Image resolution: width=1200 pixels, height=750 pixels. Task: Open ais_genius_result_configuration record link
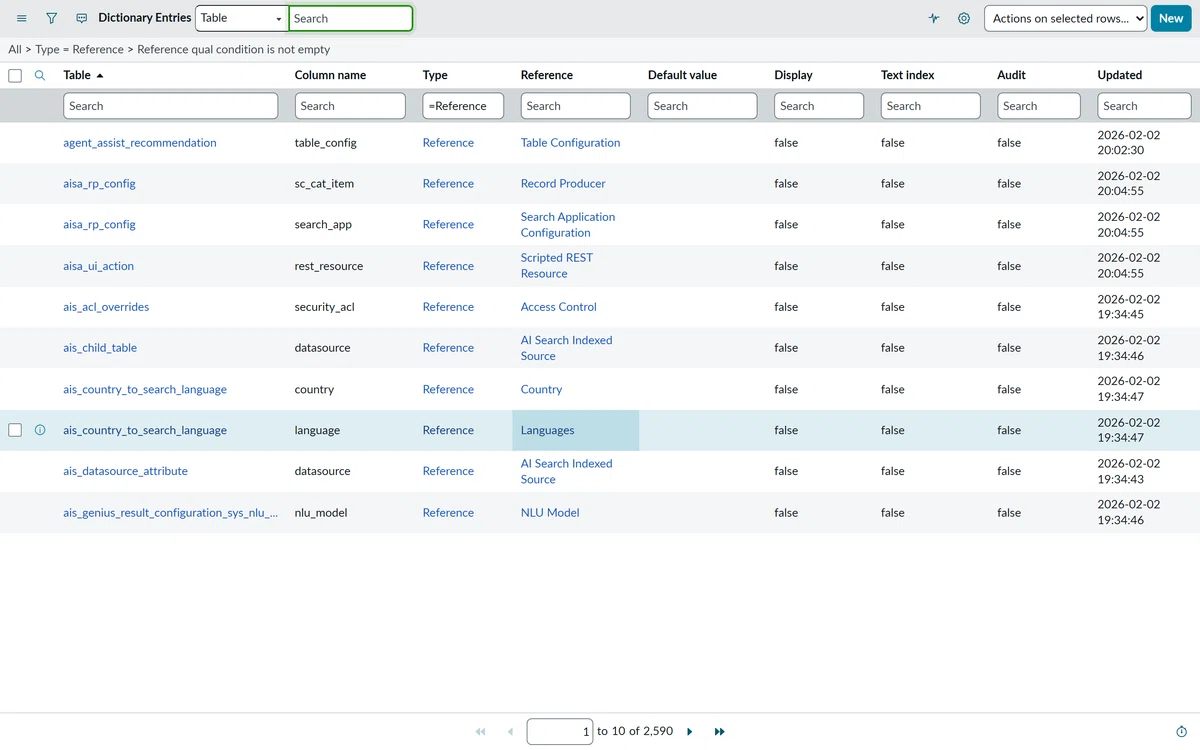[171, 513]
